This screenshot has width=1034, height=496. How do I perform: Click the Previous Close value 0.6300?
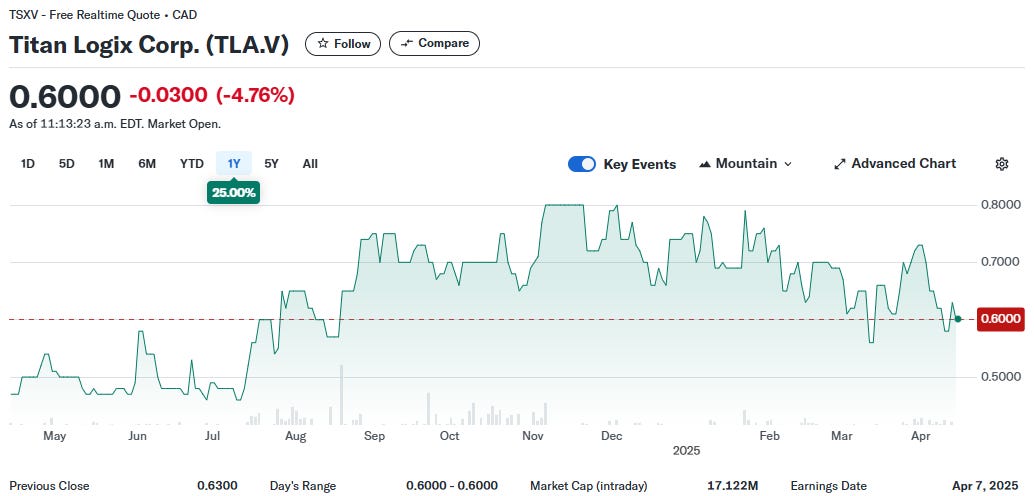click(217, 486)
